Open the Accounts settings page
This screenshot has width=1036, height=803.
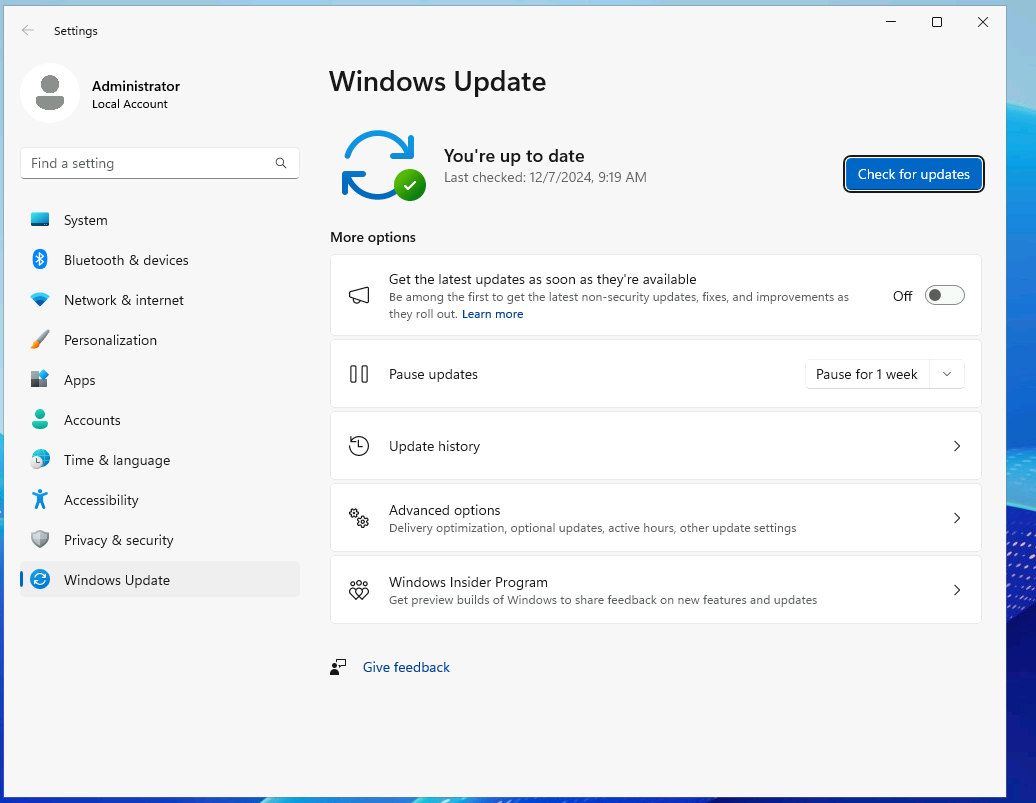92,420
